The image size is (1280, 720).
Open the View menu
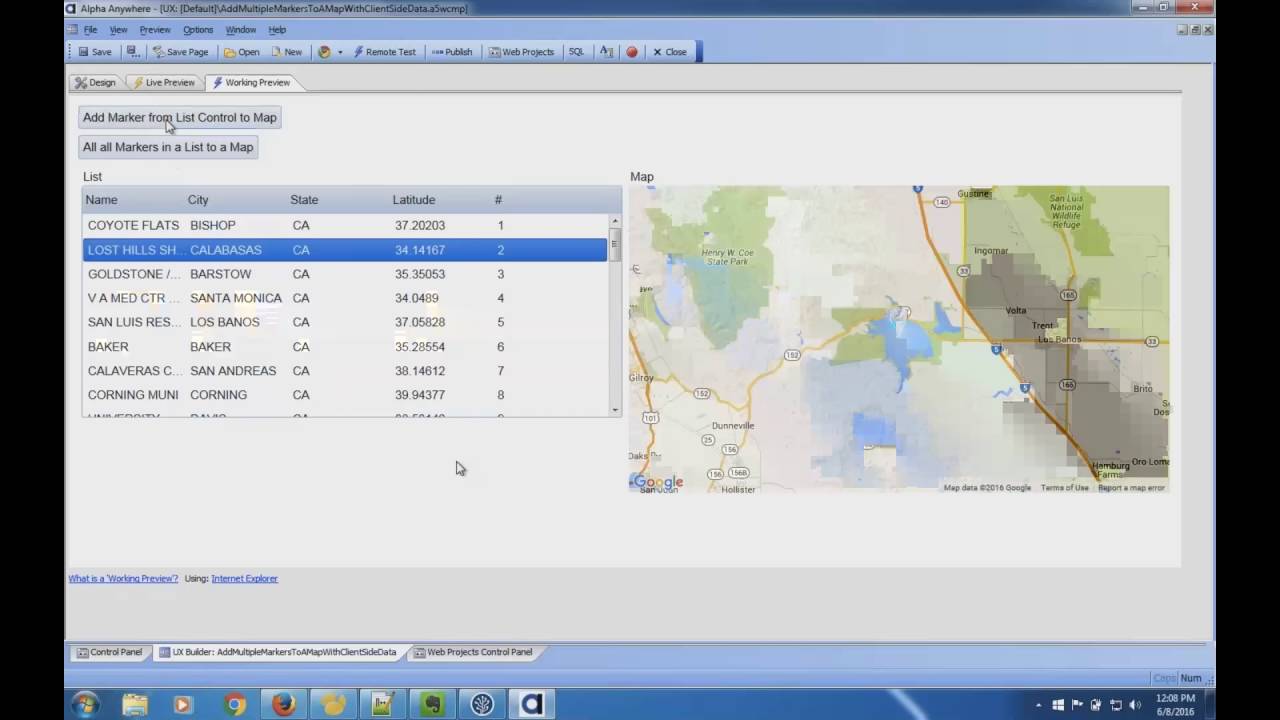pos(118,30)
